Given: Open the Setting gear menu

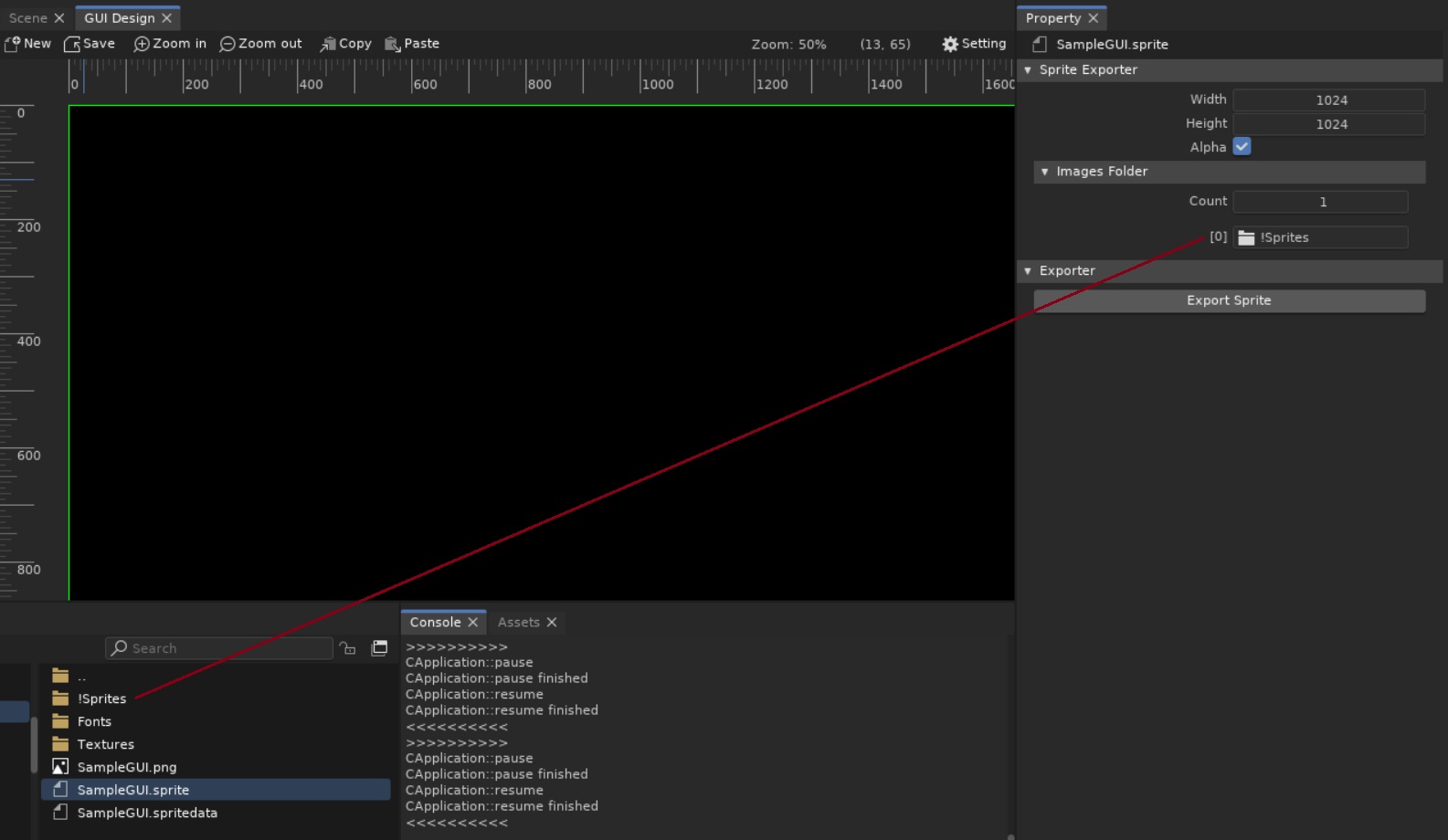Looking at the screenshot, I should pyautogui.click(x=974, y=44).
